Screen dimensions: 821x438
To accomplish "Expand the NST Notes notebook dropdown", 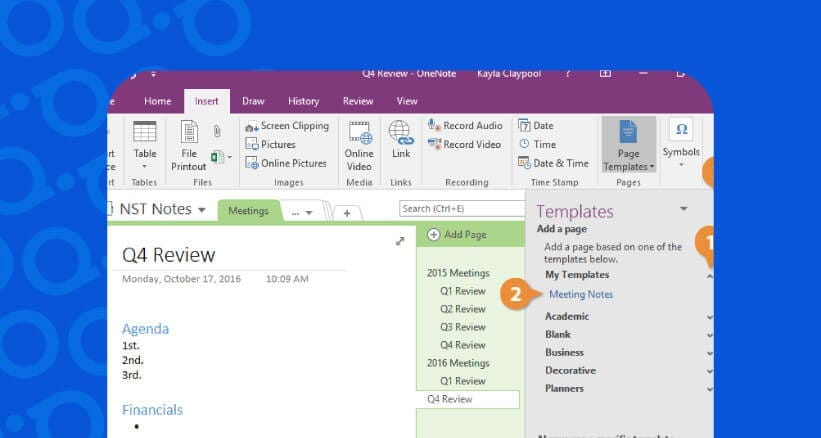I will 201,210.
